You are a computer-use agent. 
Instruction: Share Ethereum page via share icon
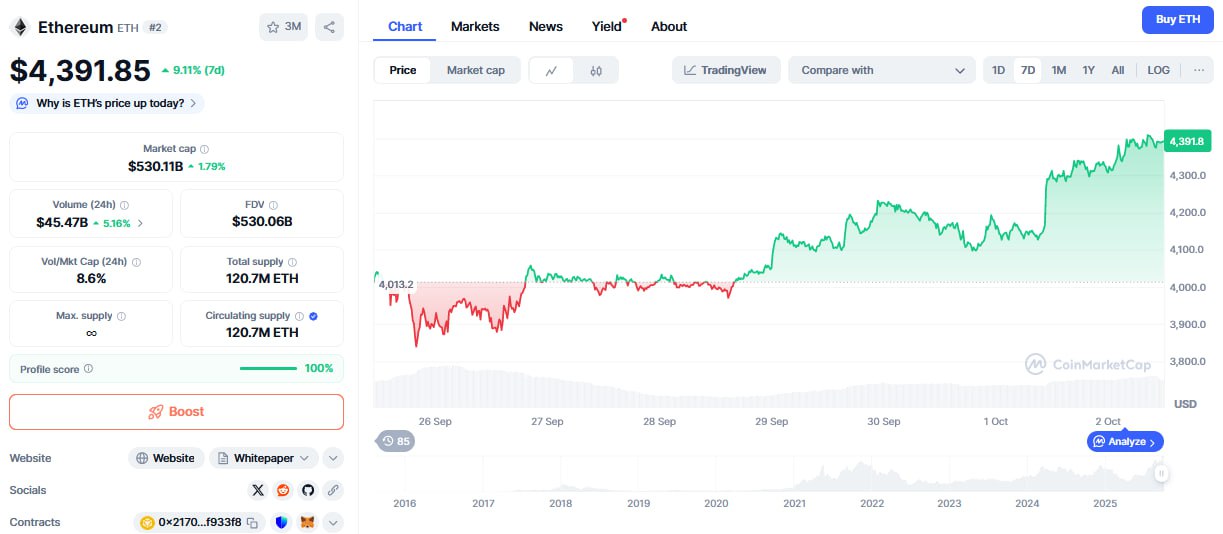329,27
